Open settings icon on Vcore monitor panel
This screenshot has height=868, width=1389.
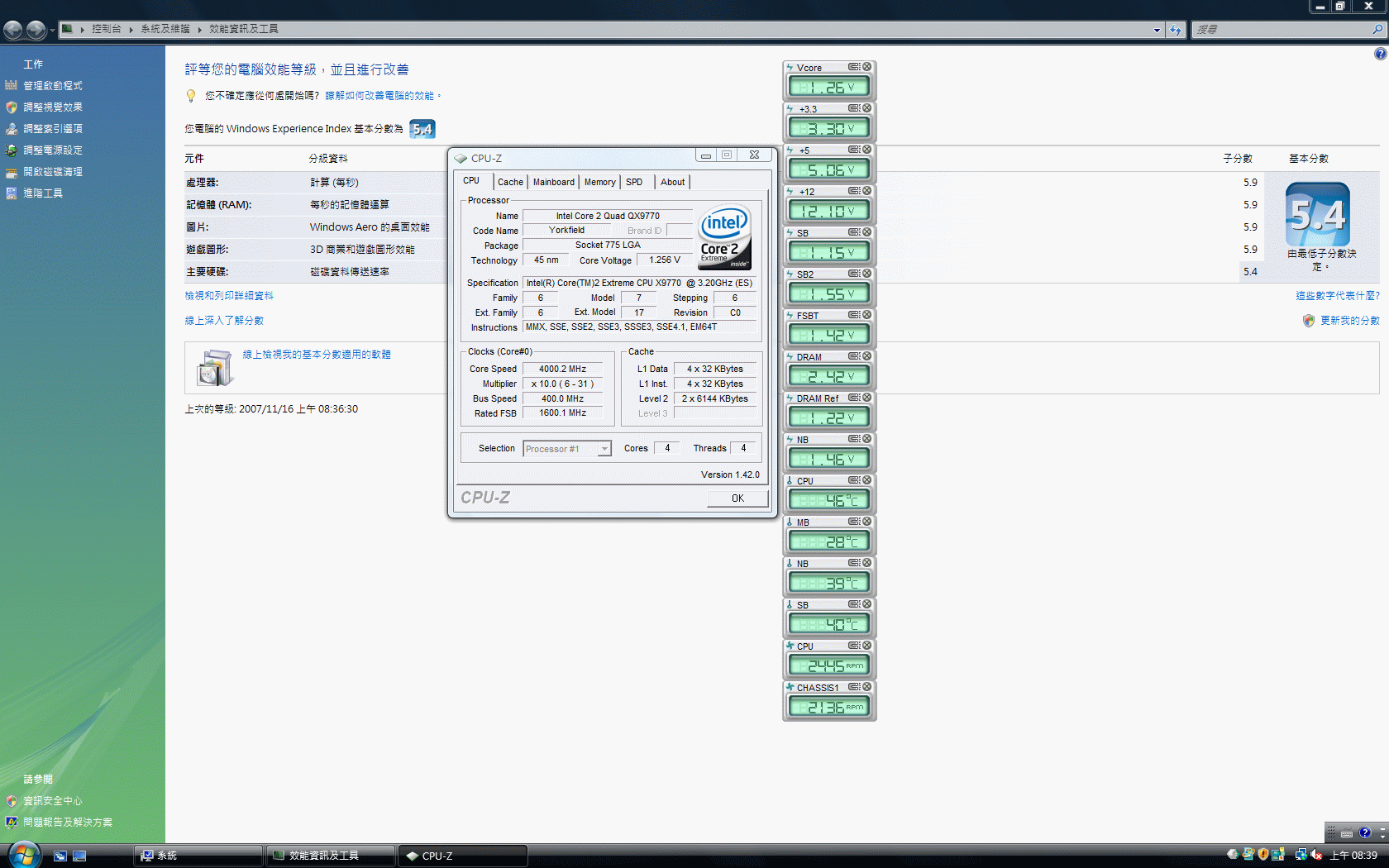pos(854,67)
